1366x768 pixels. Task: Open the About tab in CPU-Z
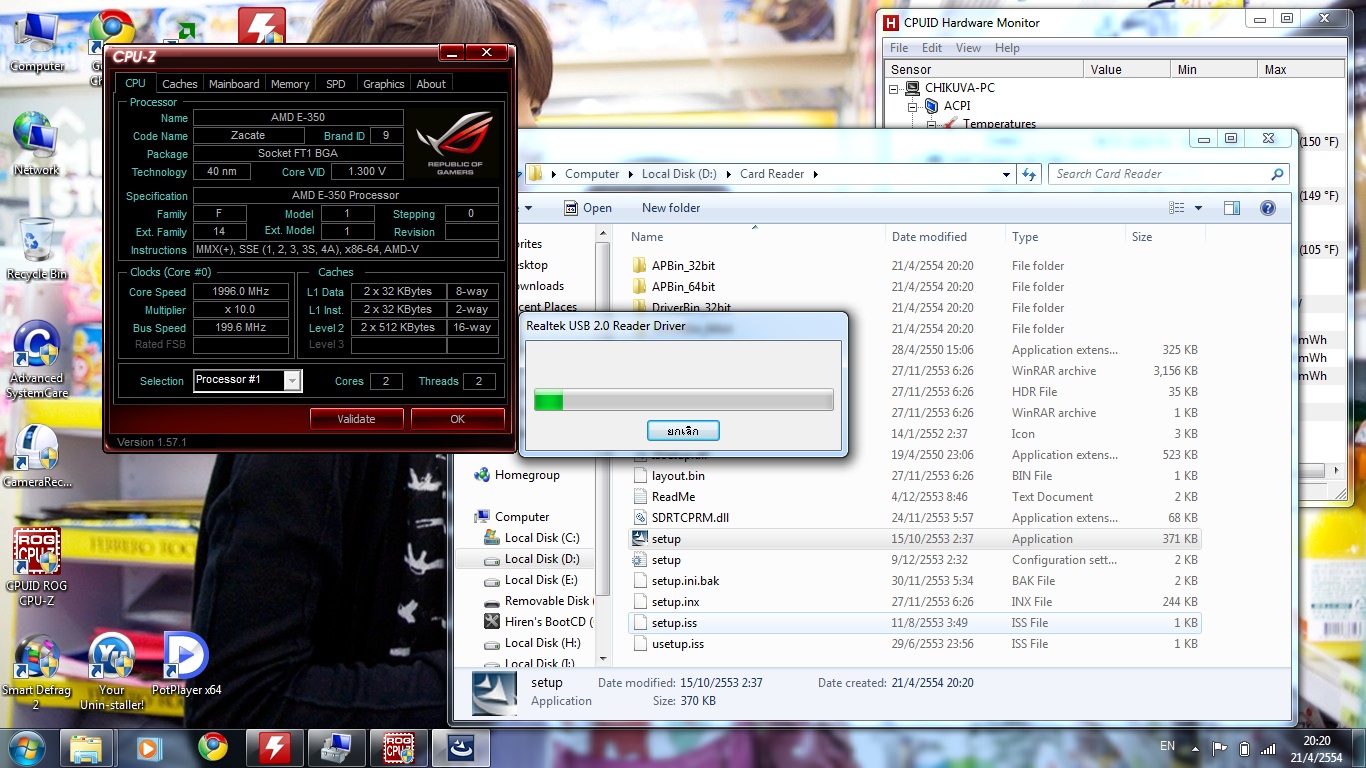pos(431,84)
